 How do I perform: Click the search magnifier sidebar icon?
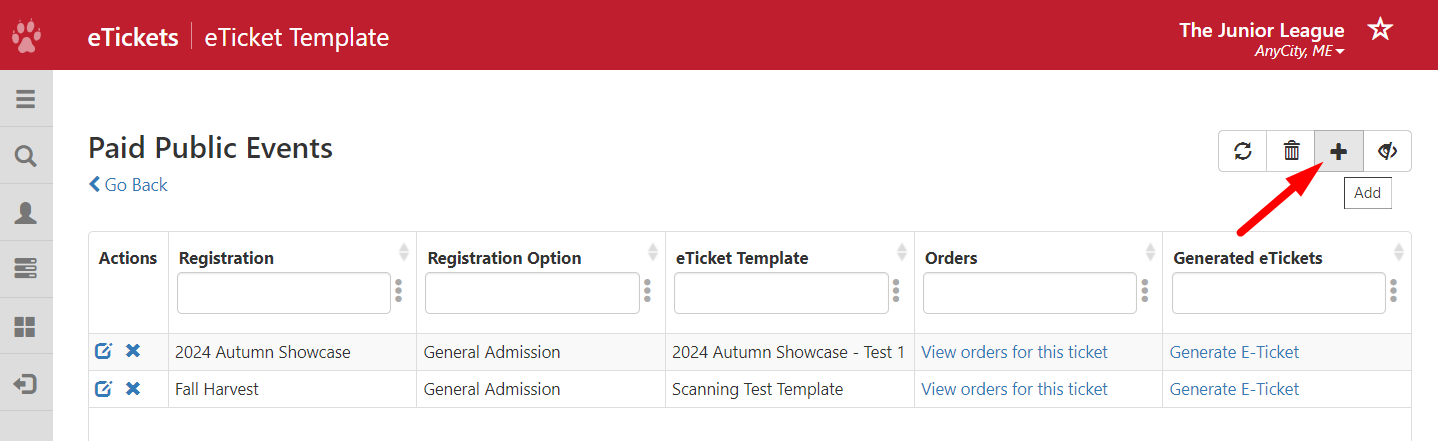point(26,156)
